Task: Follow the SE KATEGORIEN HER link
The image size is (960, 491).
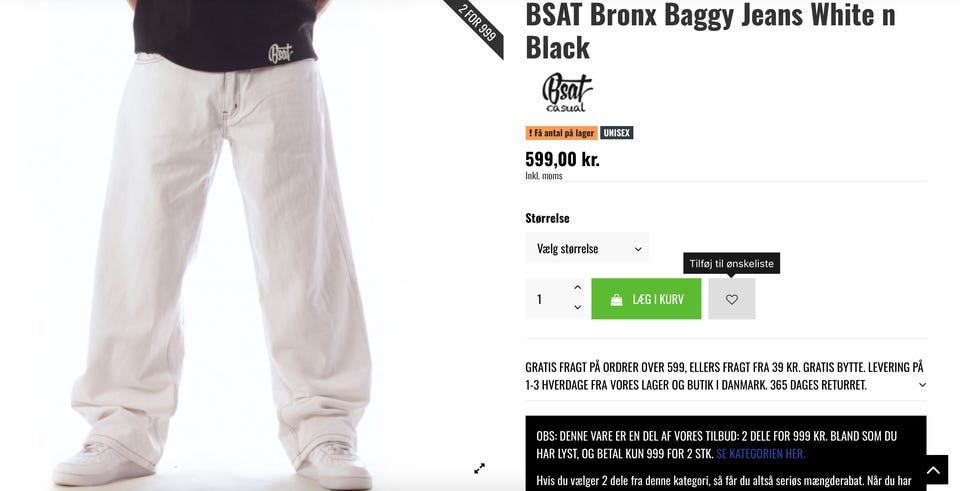Action: tap(760, 454)
